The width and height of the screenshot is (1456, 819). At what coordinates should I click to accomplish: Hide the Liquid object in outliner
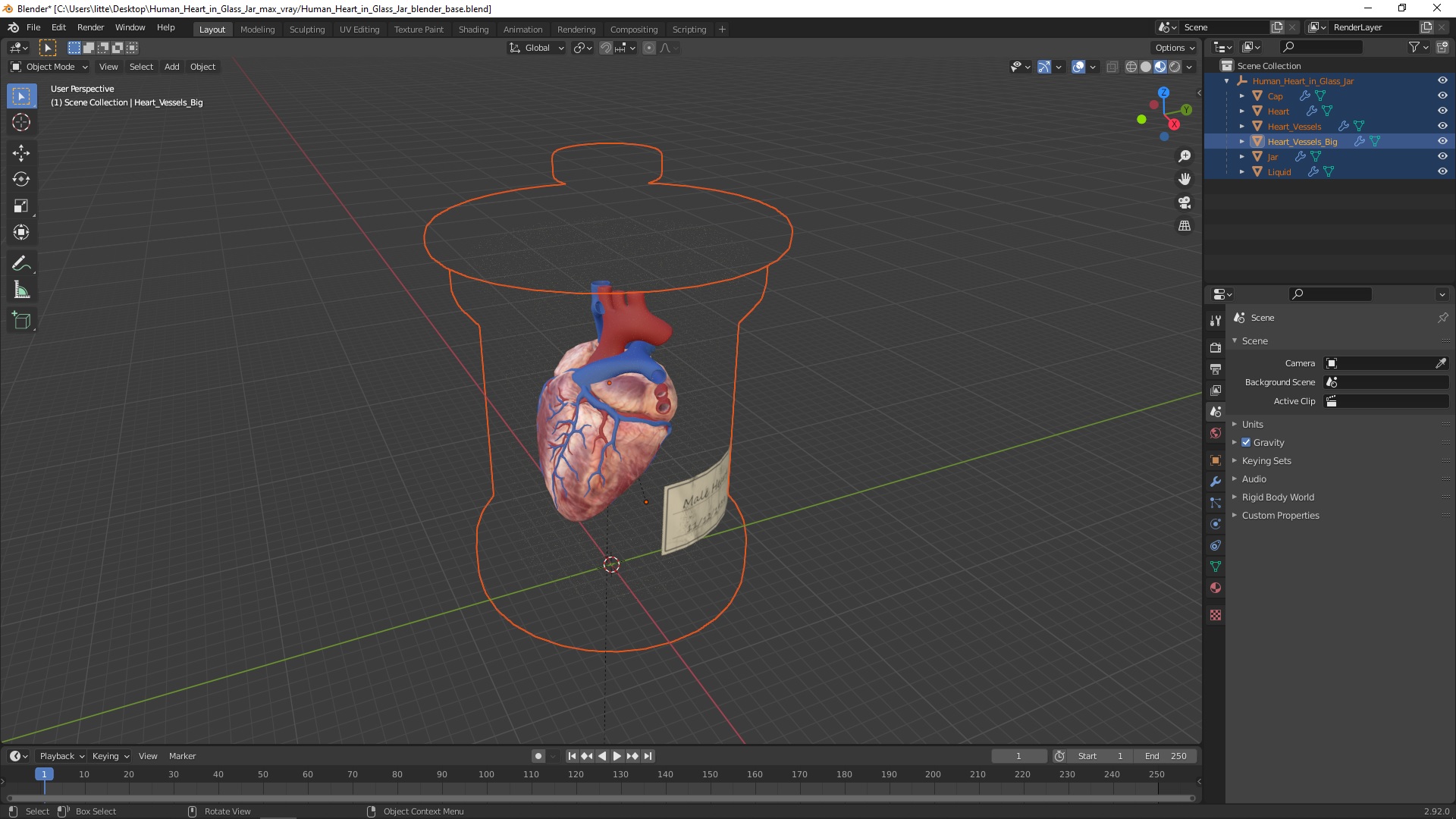1442,171
